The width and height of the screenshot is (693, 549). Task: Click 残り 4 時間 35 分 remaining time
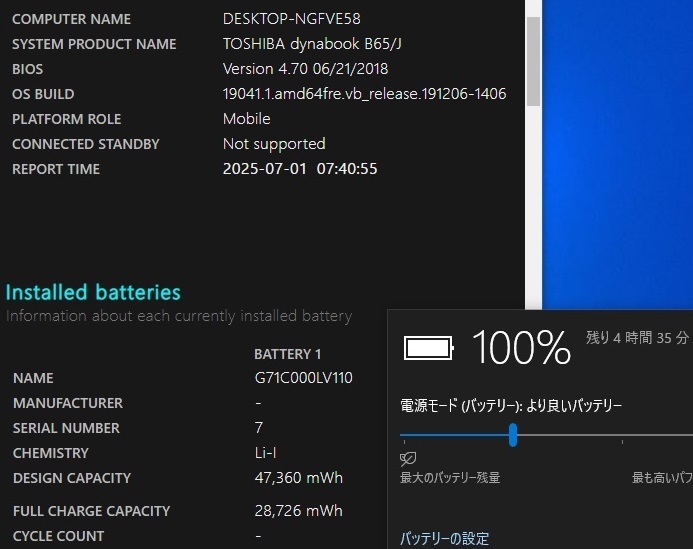click(637, 338)
